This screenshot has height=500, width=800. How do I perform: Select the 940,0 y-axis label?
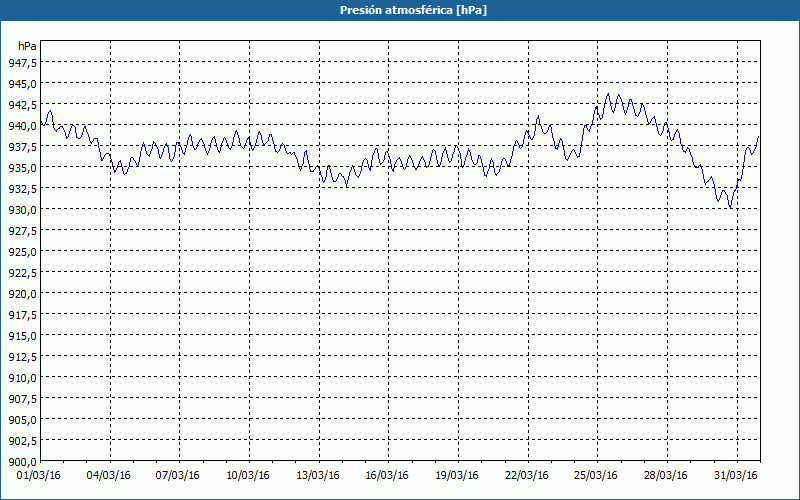(x=22, y=126)
